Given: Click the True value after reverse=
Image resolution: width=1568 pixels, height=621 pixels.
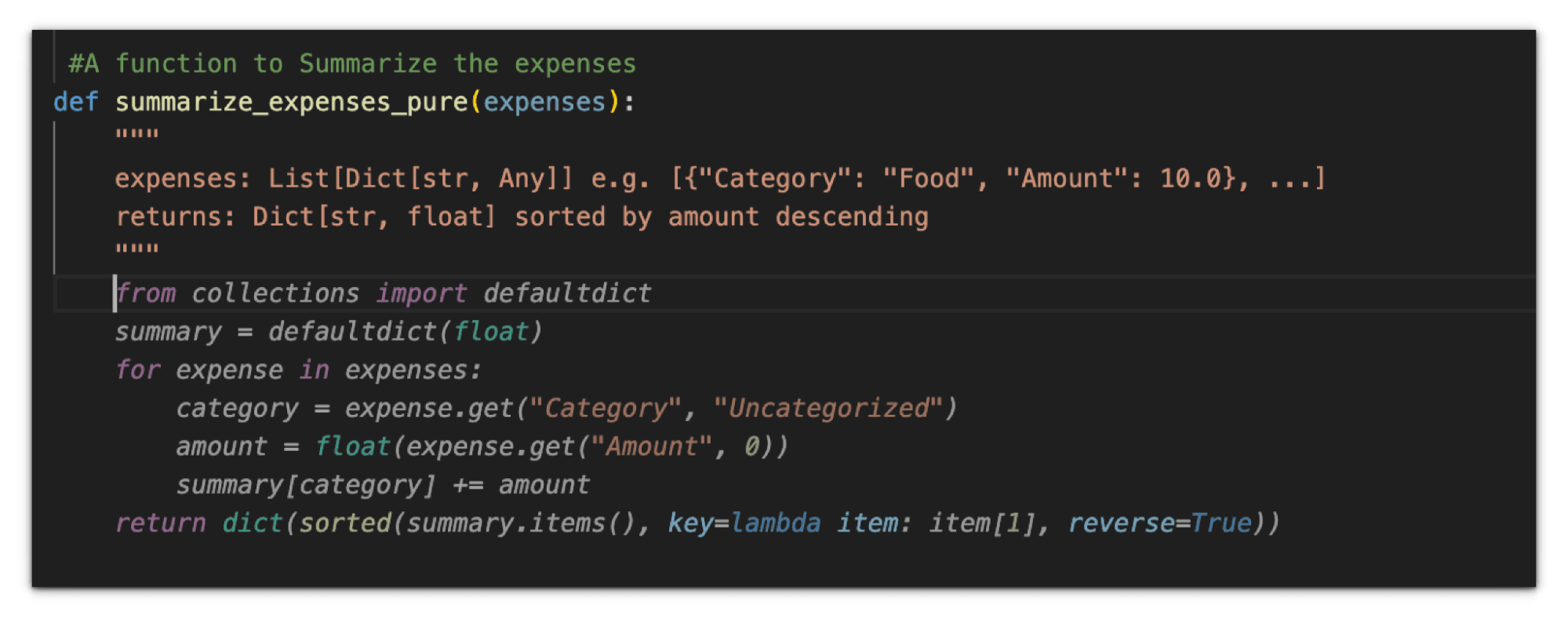Looking at the screenshot, I should point(1221,523).
